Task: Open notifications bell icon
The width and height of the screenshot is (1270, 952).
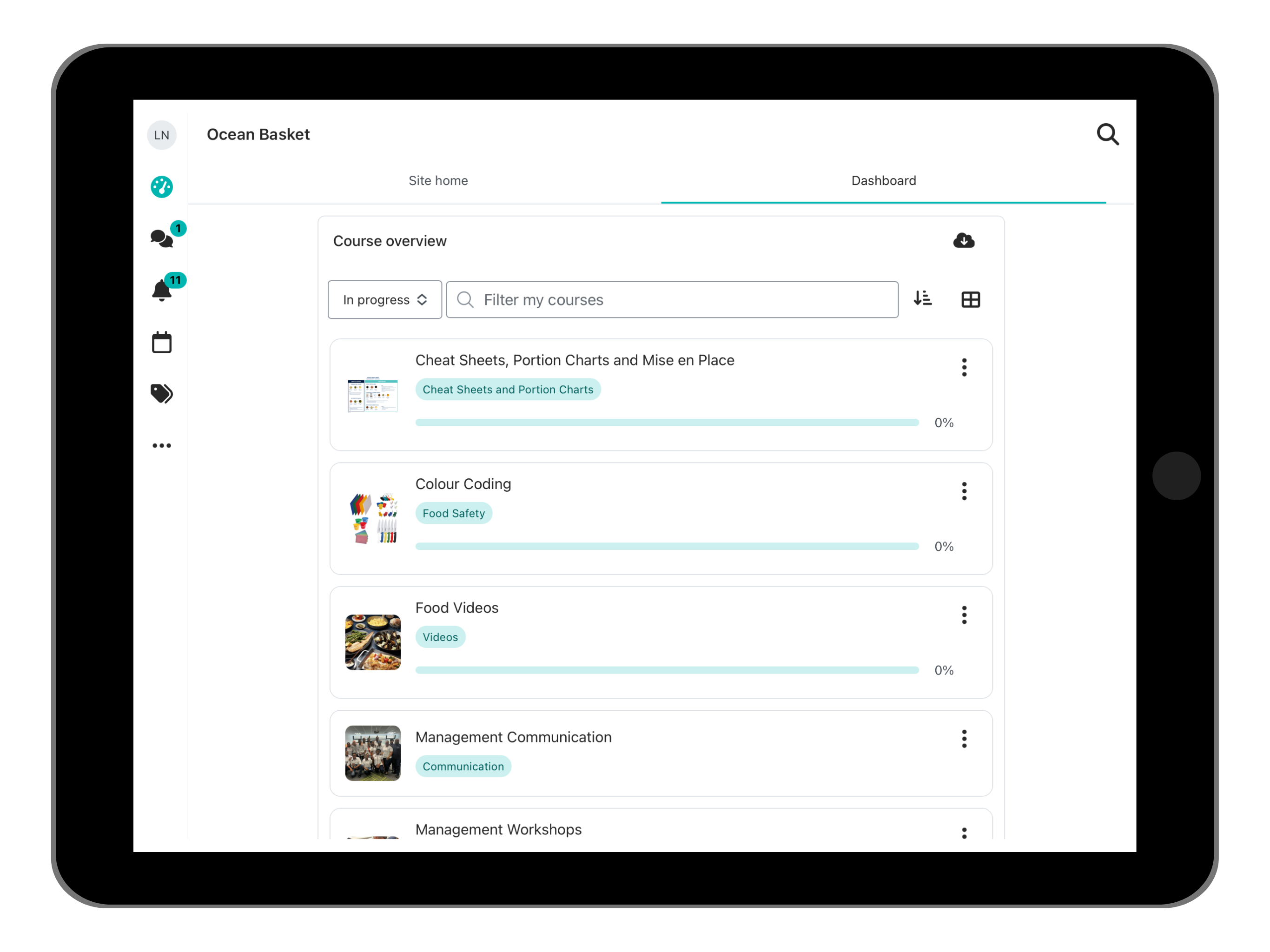Action: pos(161,290)
